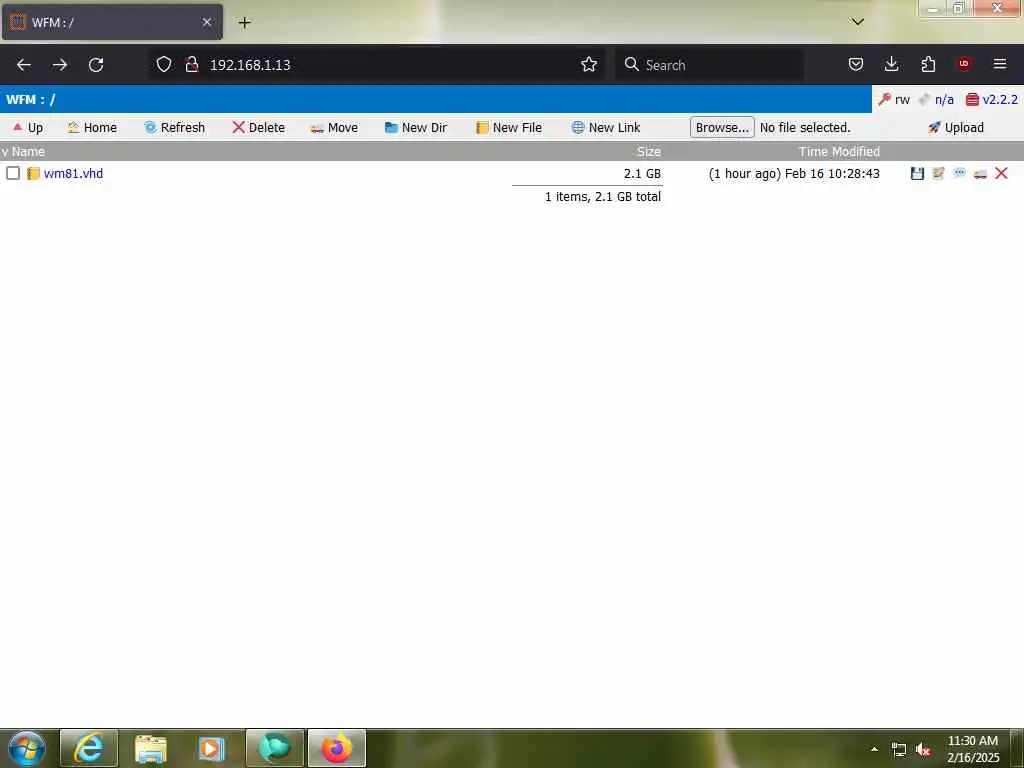Open the Windows Start menu
This screenshot has height=768, width=1024.
pyautogui.click(x=27, y=748)
